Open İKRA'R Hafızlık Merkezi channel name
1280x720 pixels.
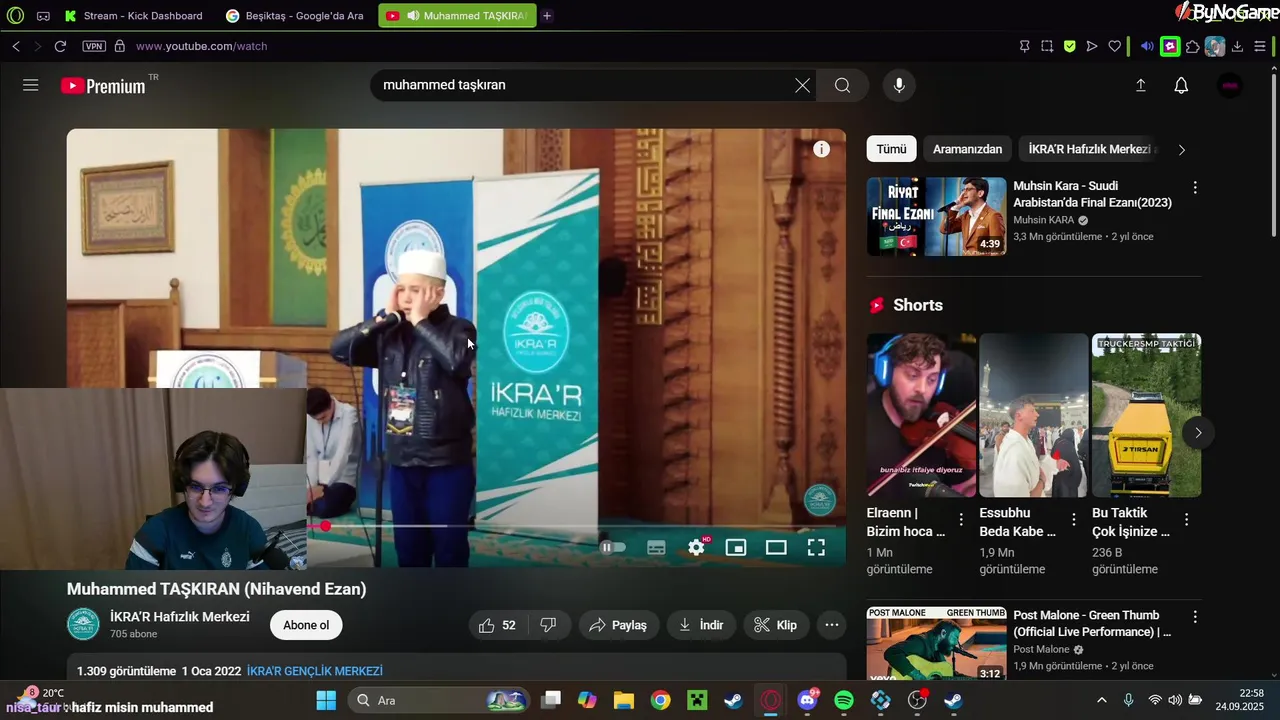180,617
